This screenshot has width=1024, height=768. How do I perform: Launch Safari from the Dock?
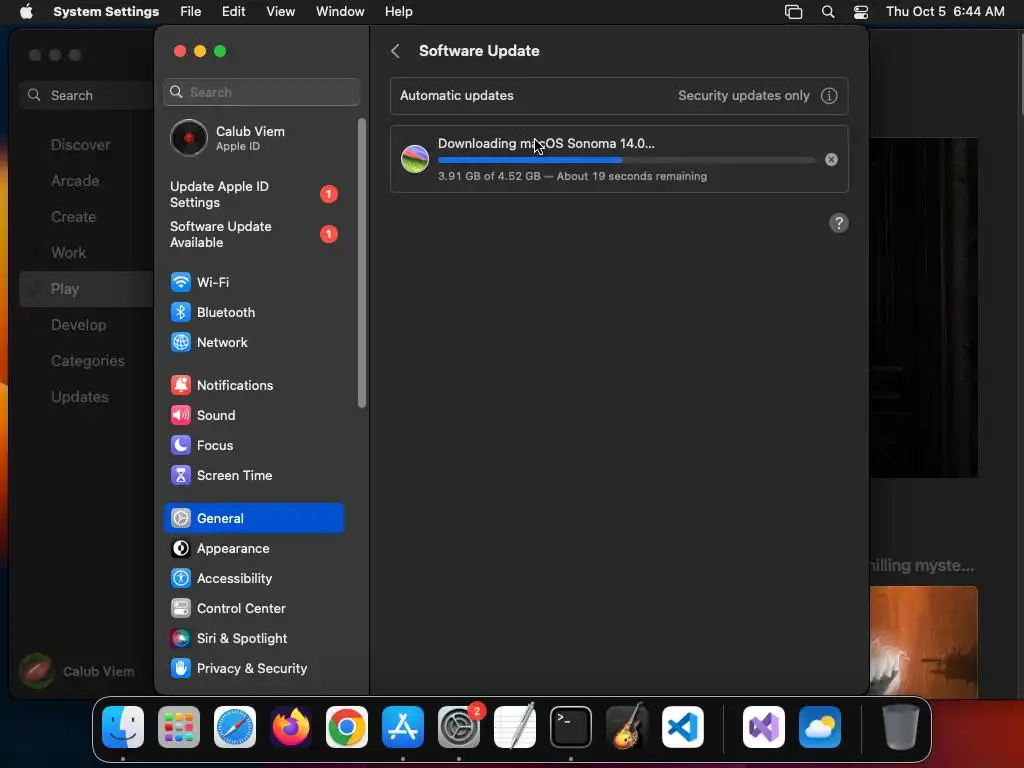234,727
